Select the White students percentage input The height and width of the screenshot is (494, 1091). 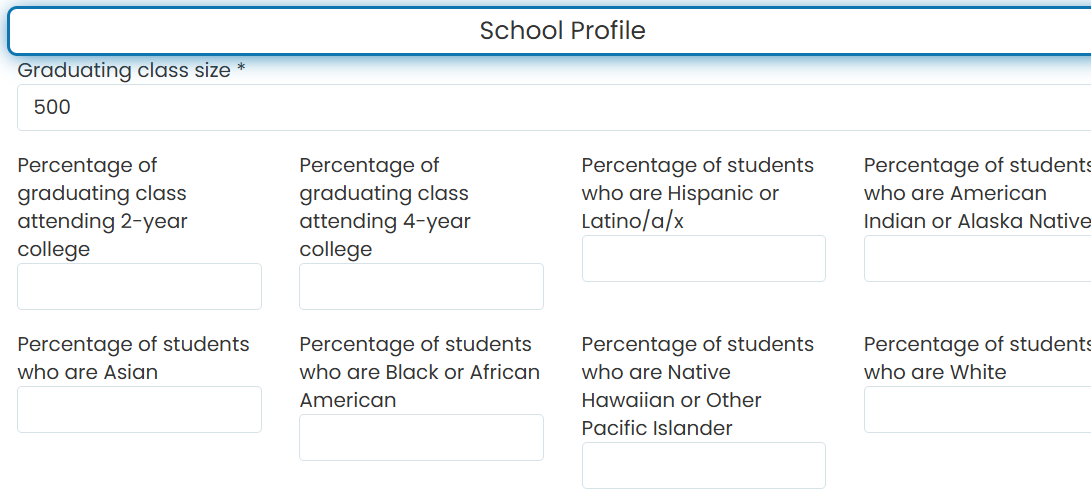pyautogui.click(x=978, y=409)
